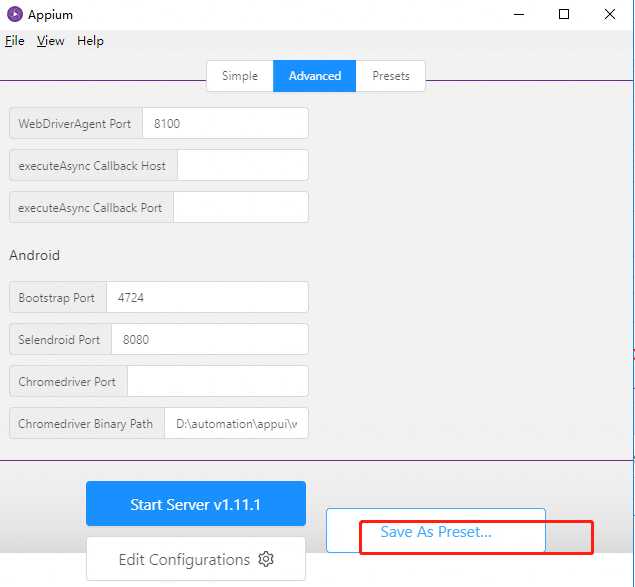This screenshot has height=587, width=635.
Task: Click the WebDriverAgent Port input field
Action: 225,123
